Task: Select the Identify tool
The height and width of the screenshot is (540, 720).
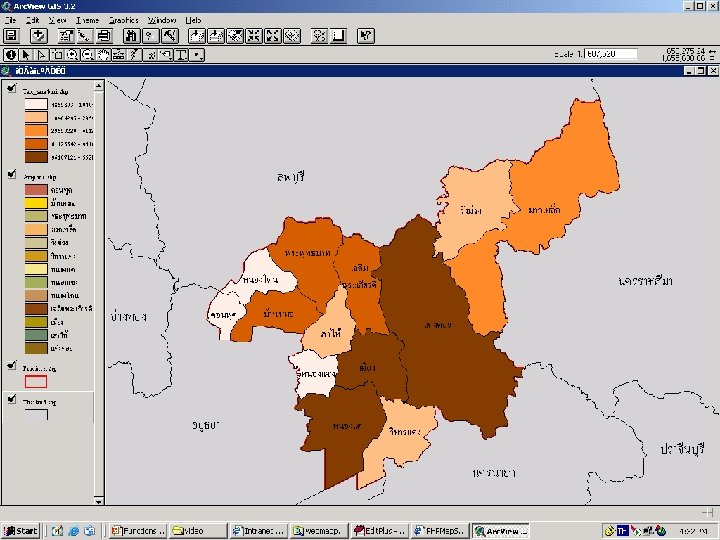Action: (x=11, y=55)
